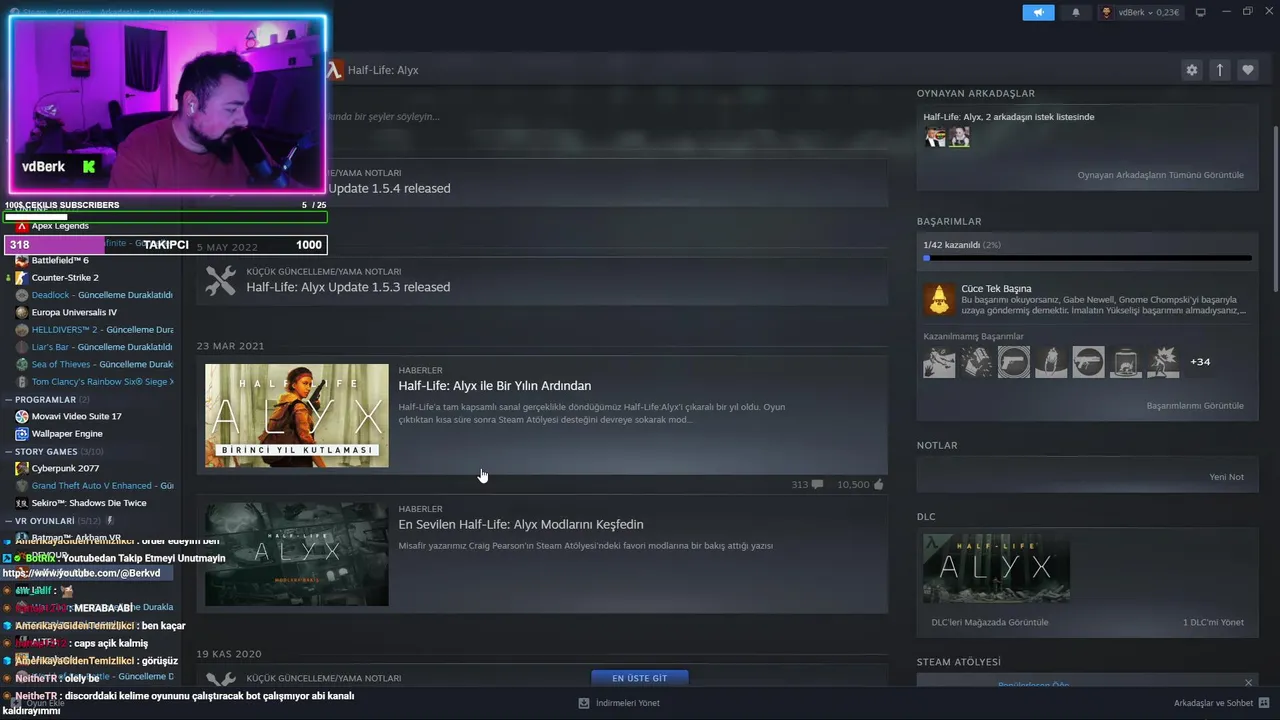
Task: Click wrench icon of Update 1.5.3 notes
Action: click(220, 280)
